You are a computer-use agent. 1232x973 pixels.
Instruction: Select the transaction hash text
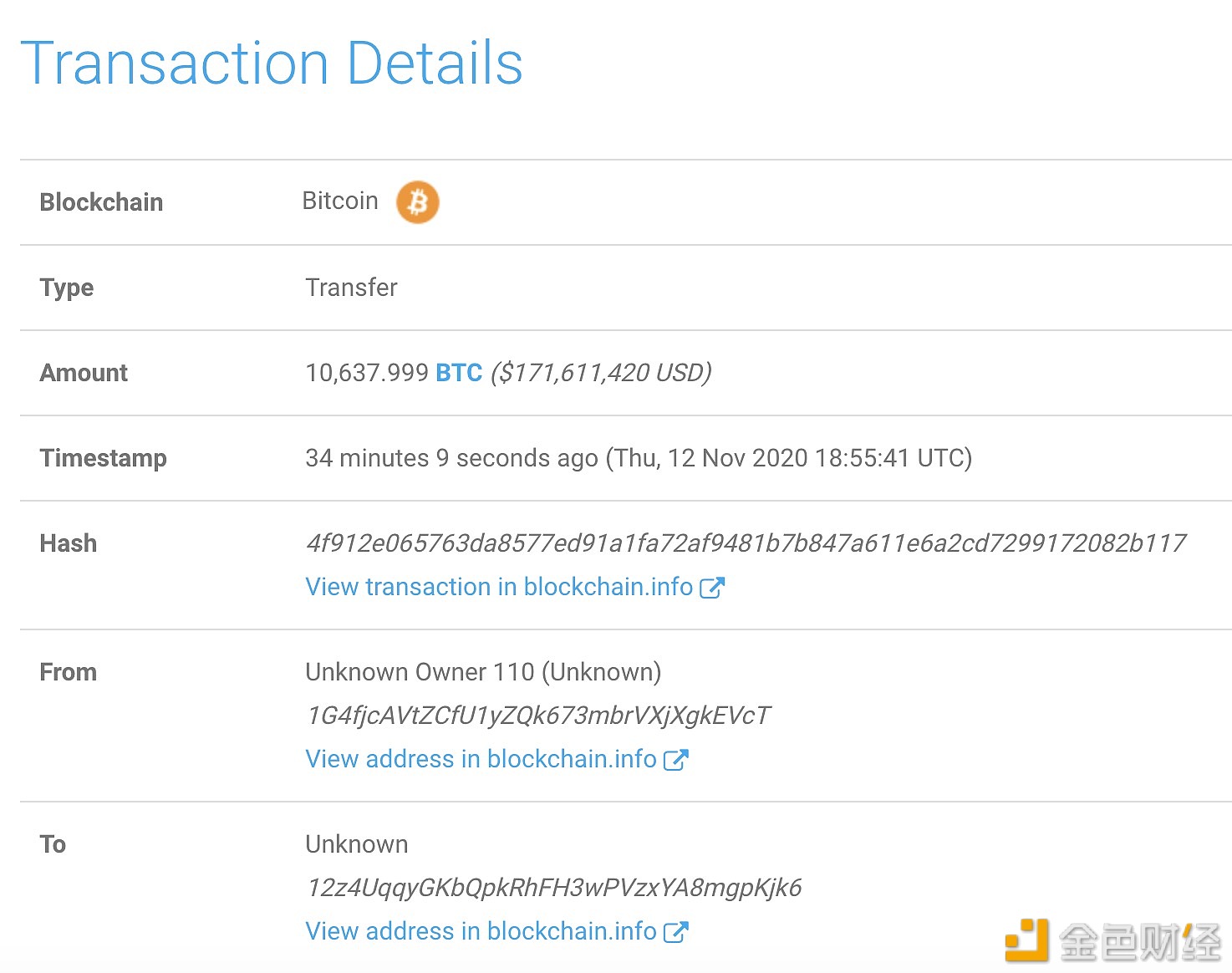pyautogui.click(x=746, y=543)
